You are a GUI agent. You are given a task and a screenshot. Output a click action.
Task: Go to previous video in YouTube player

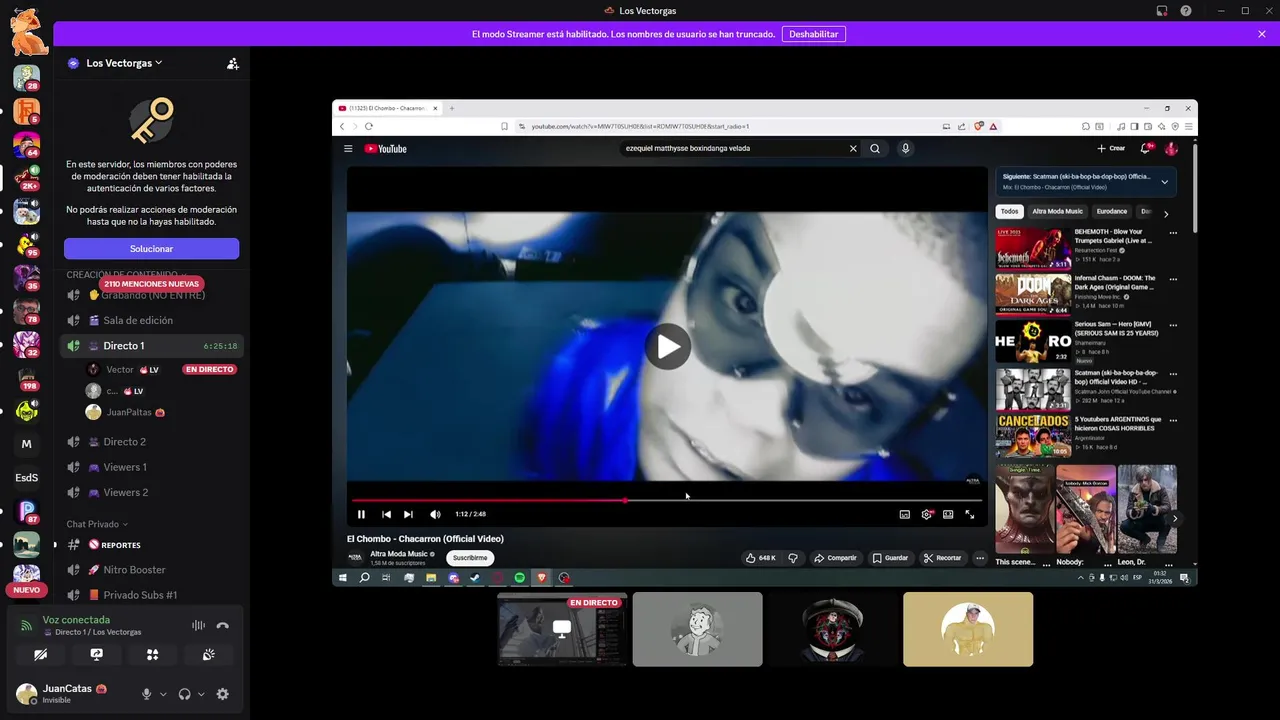coord(386,514)
